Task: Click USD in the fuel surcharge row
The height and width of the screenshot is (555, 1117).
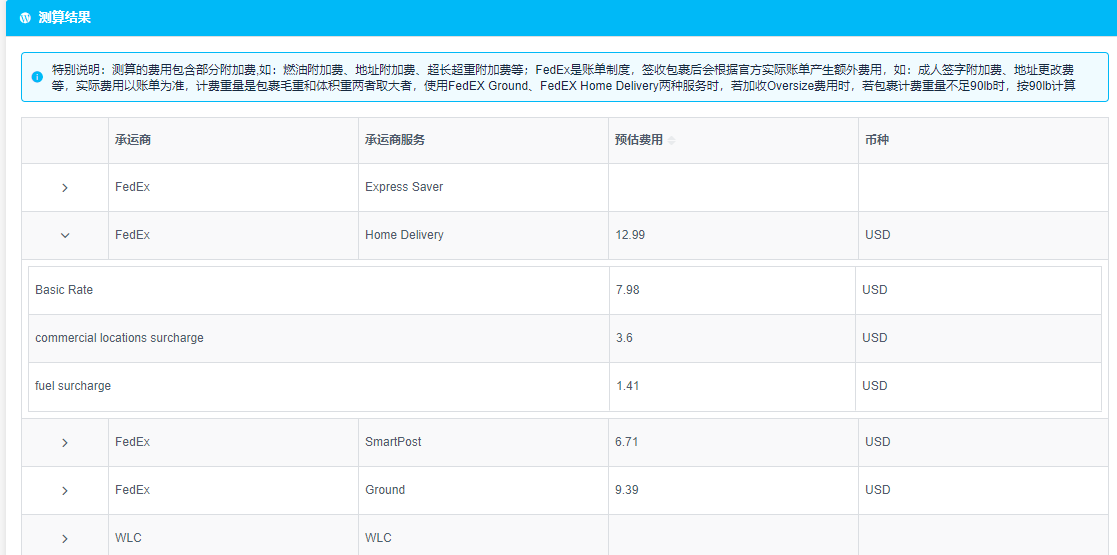Action: (x=875, y=385)
